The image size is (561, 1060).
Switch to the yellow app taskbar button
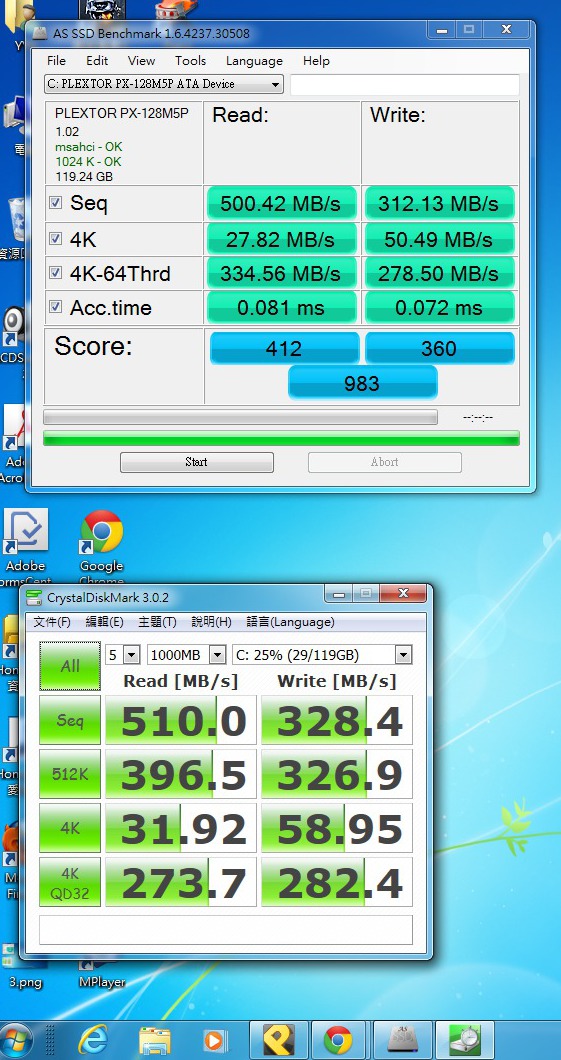pos(276,1041)
